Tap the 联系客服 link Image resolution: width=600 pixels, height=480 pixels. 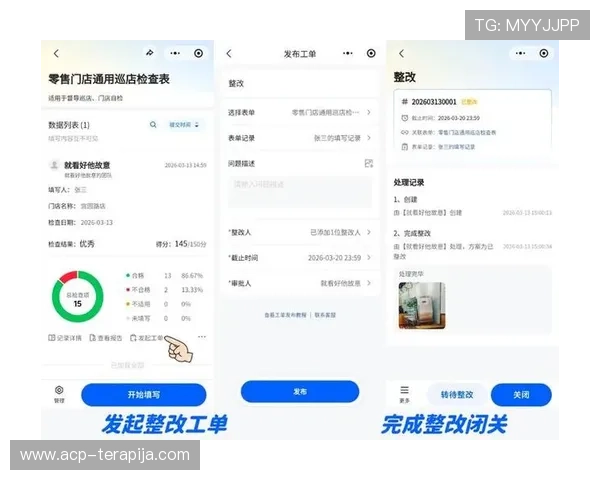[325, 315]
